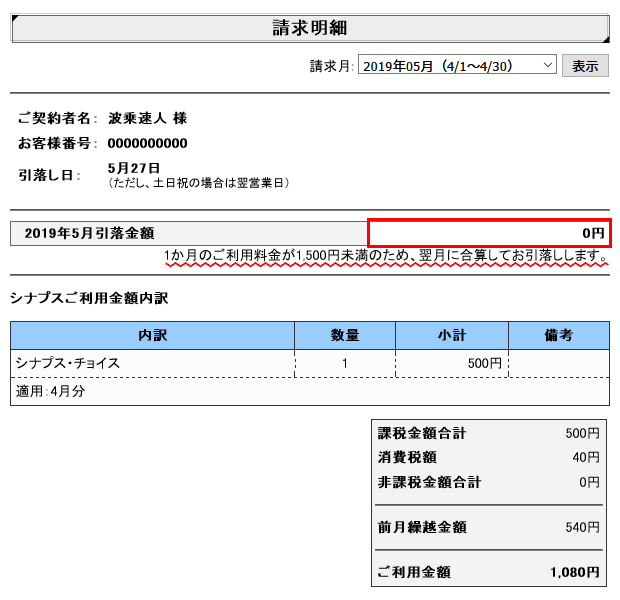Select customer number 0000000000
620x600 pixels.
pos(147,143)
